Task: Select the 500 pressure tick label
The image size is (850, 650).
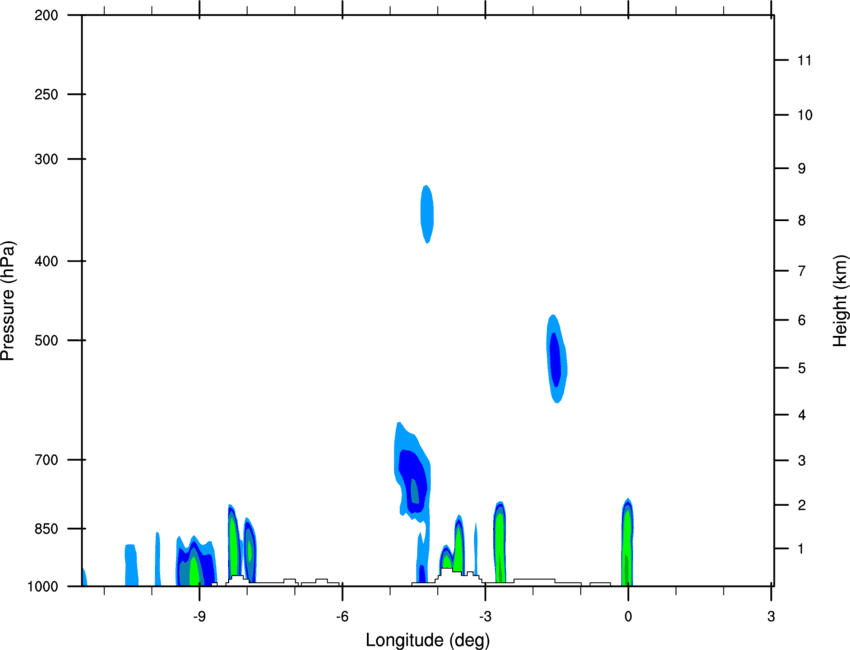Action: [x=47, y=340]
